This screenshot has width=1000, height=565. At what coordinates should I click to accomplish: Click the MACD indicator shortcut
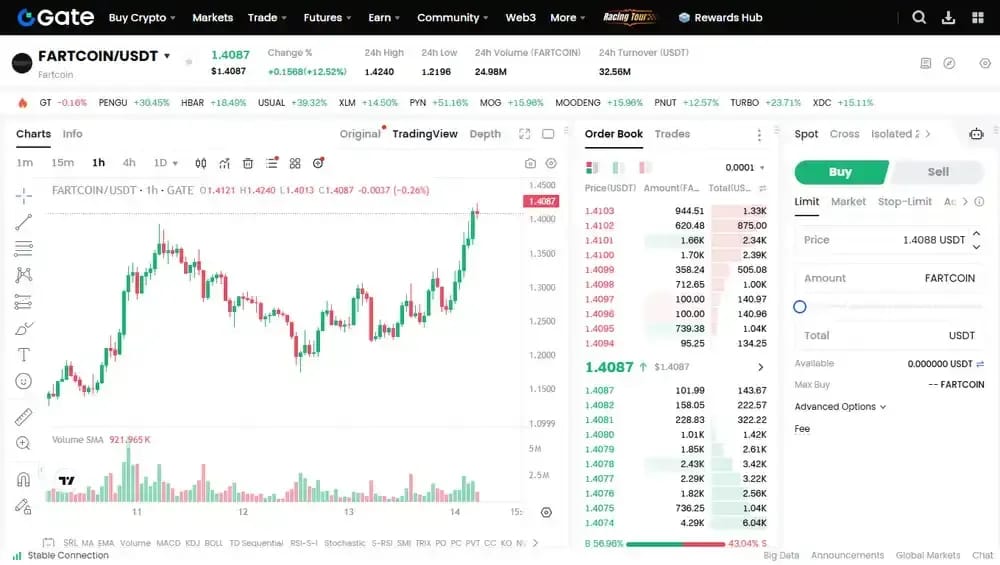coord(168,543)
